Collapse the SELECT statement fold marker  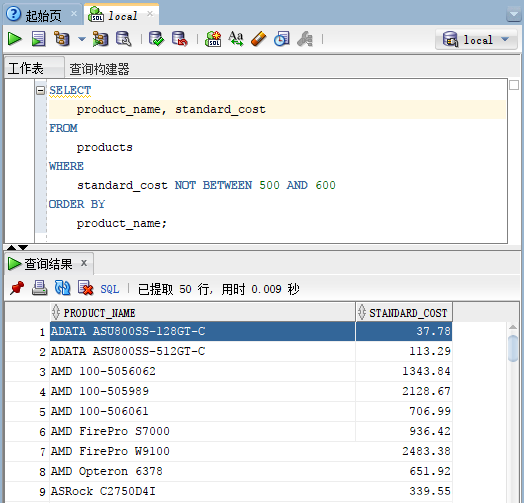pyautogui.click(x=40, y=90)
